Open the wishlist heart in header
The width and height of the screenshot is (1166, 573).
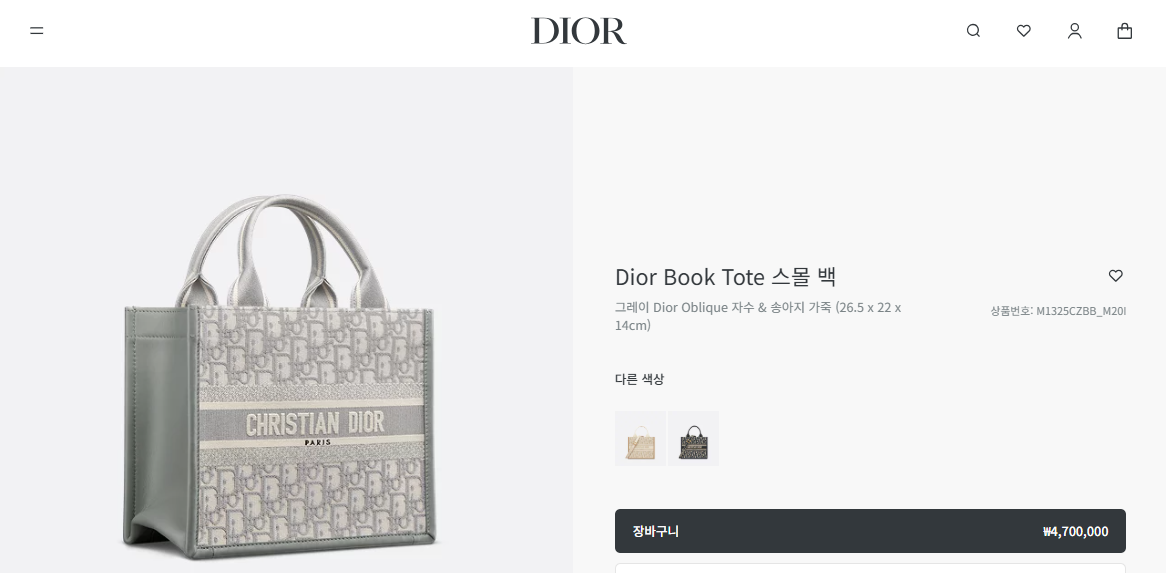pyautogui.click(x=1024, y=30)
